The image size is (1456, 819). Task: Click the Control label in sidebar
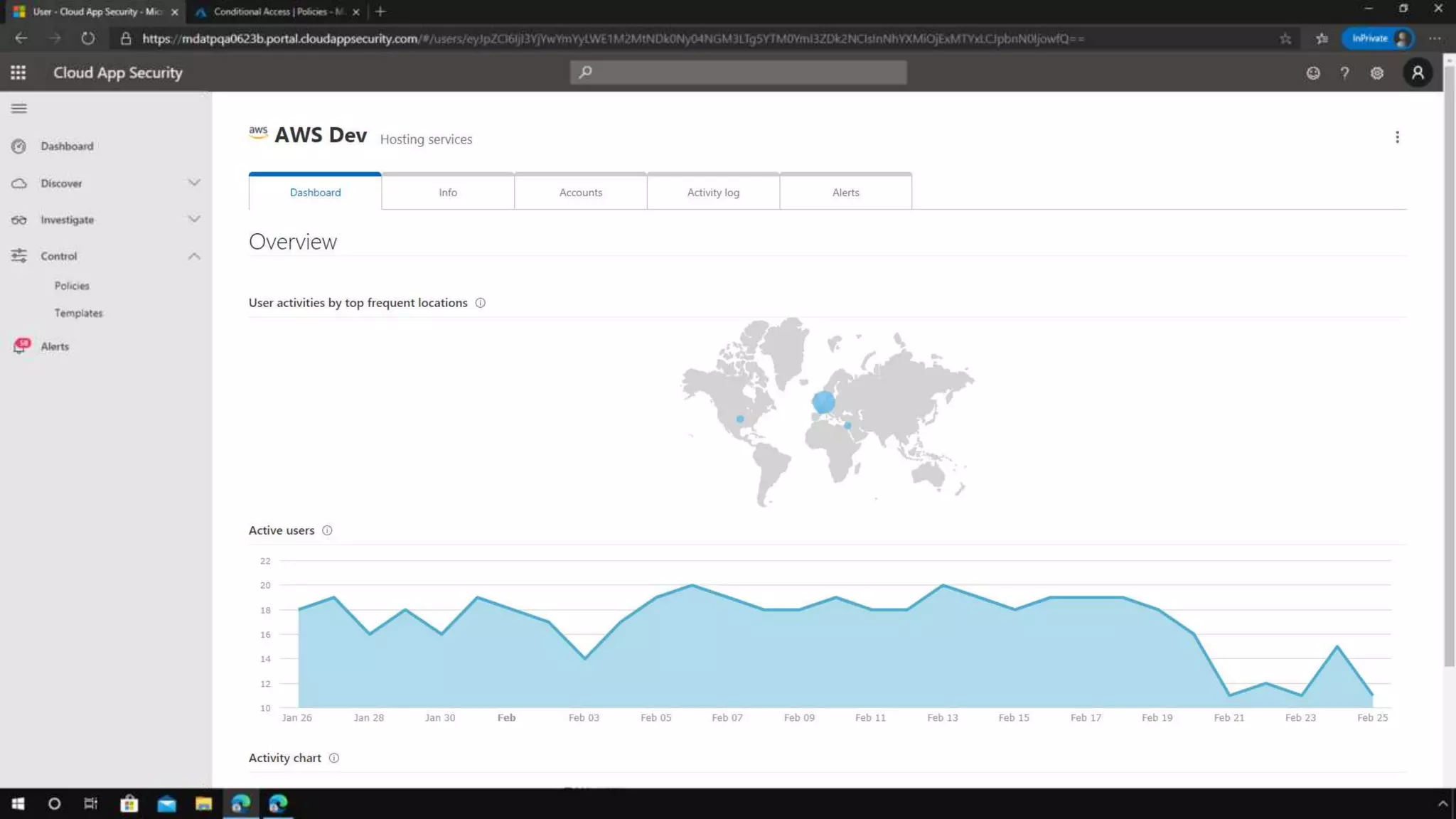point(58,256)
